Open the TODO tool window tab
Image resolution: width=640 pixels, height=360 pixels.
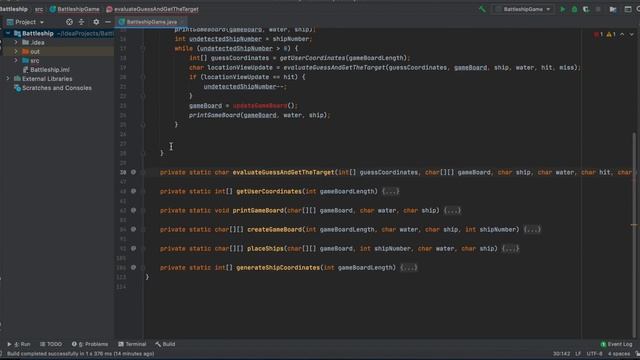pyautogui.click(x=51, y=344)
